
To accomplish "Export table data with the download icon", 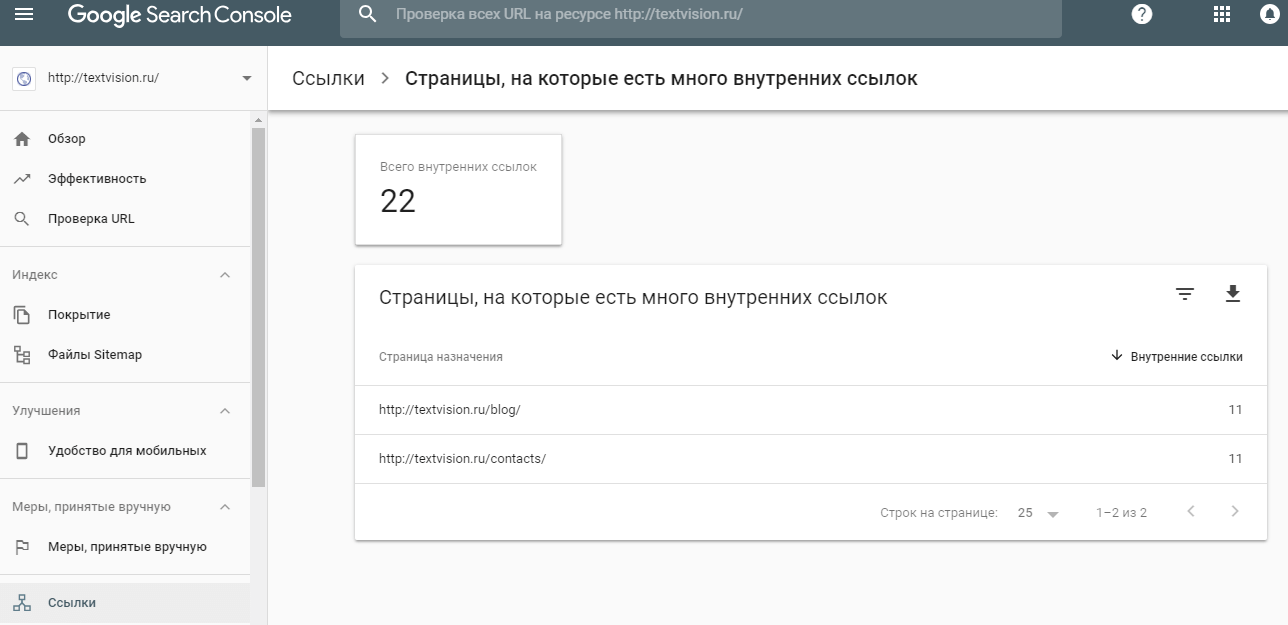I will (1233, 294).
